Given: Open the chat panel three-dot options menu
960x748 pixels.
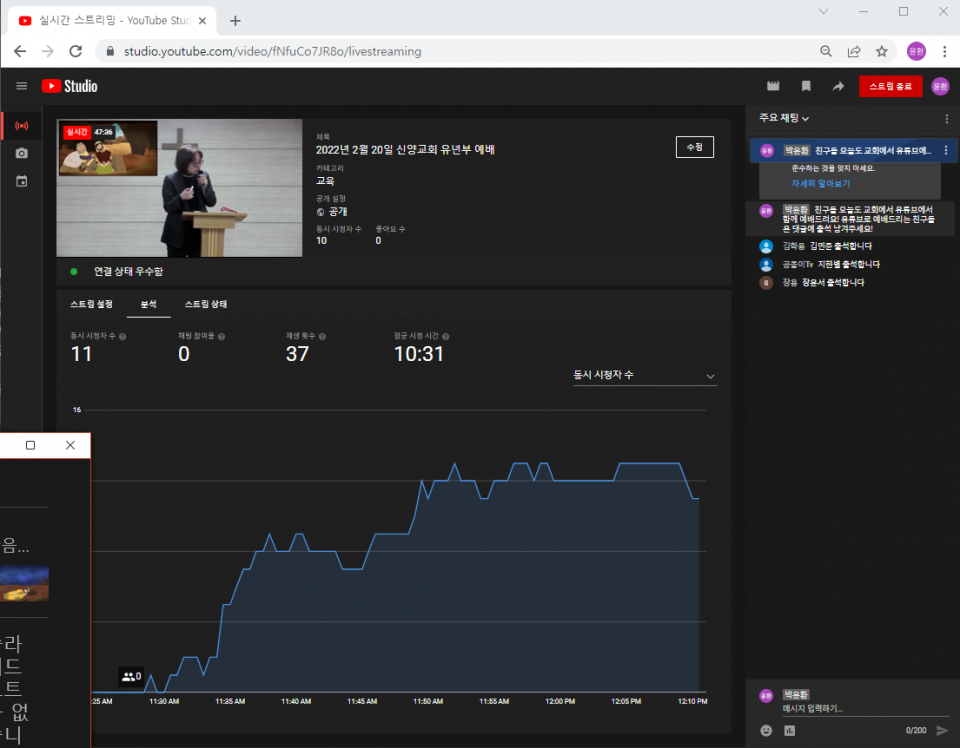Looking at the screenshot, I should tap(946, 119).
